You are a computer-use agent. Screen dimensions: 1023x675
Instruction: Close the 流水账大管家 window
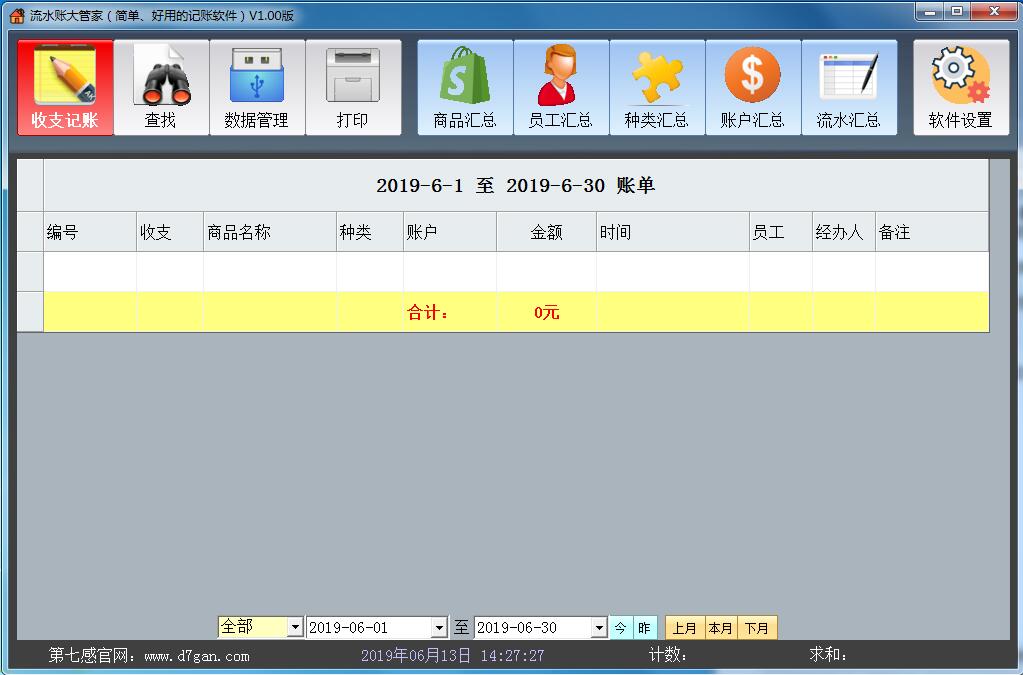pyautogui.click(x=994, y=11)
